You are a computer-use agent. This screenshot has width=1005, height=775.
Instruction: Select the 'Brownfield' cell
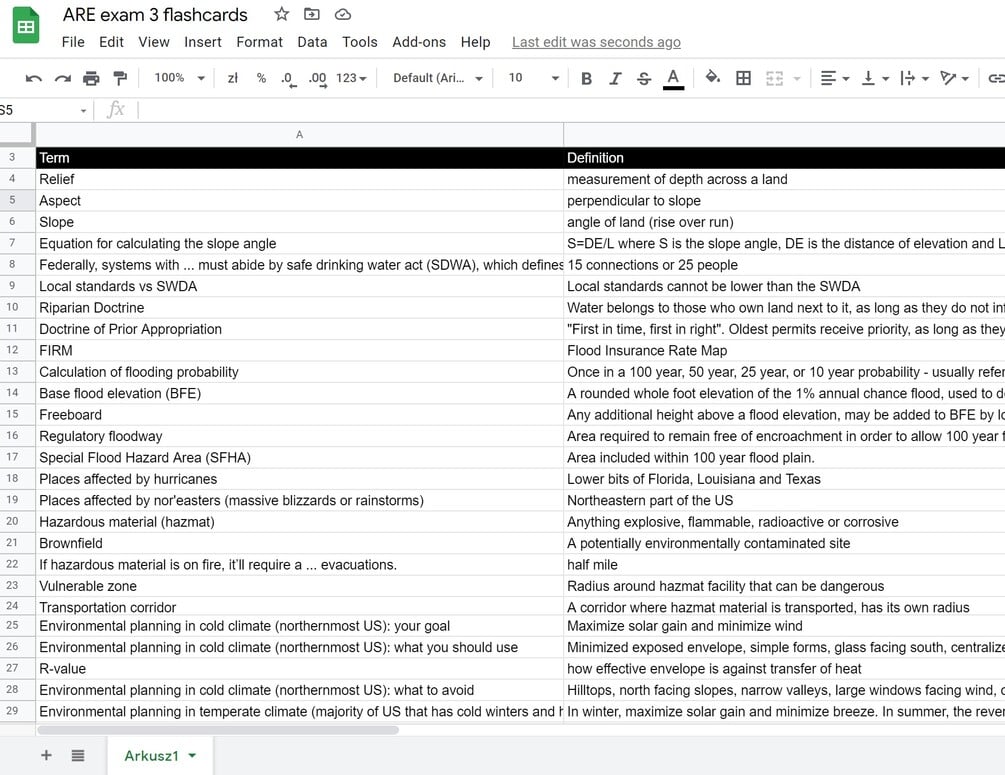point(299,543)
